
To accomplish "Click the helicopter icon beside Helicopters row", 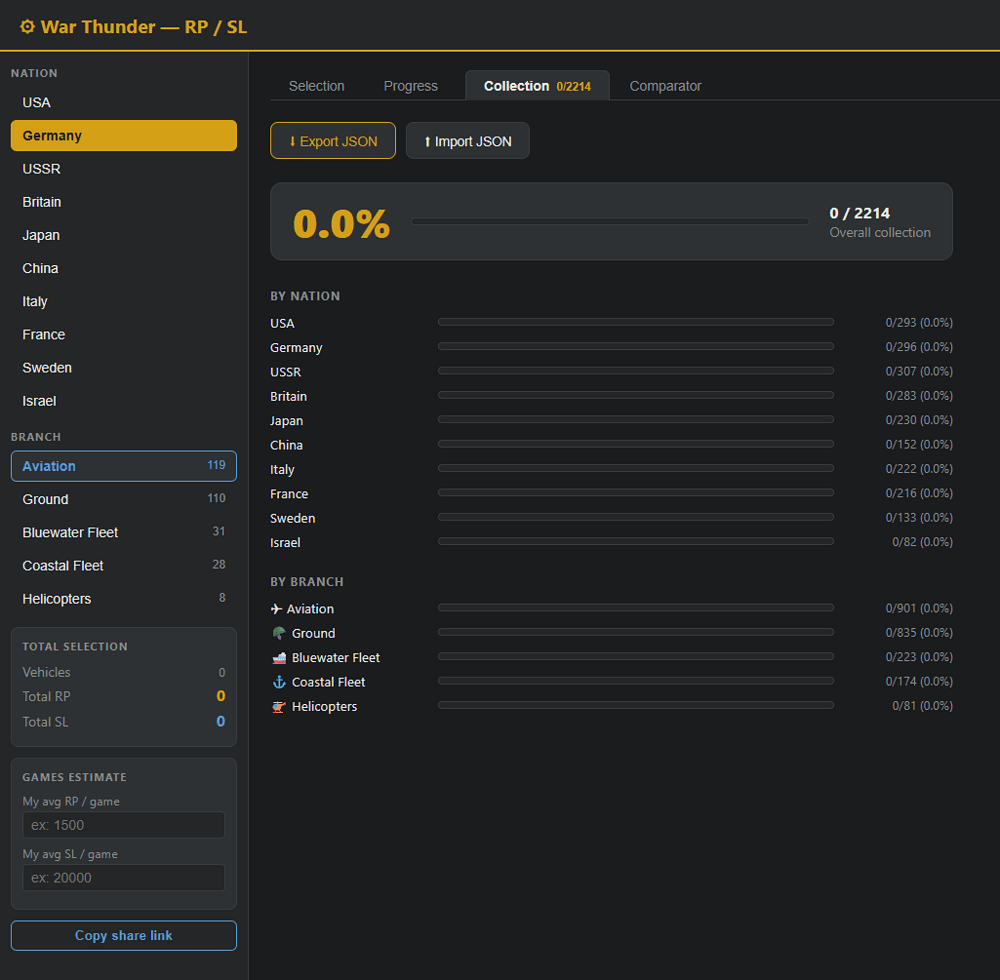I will click(279, 706).
